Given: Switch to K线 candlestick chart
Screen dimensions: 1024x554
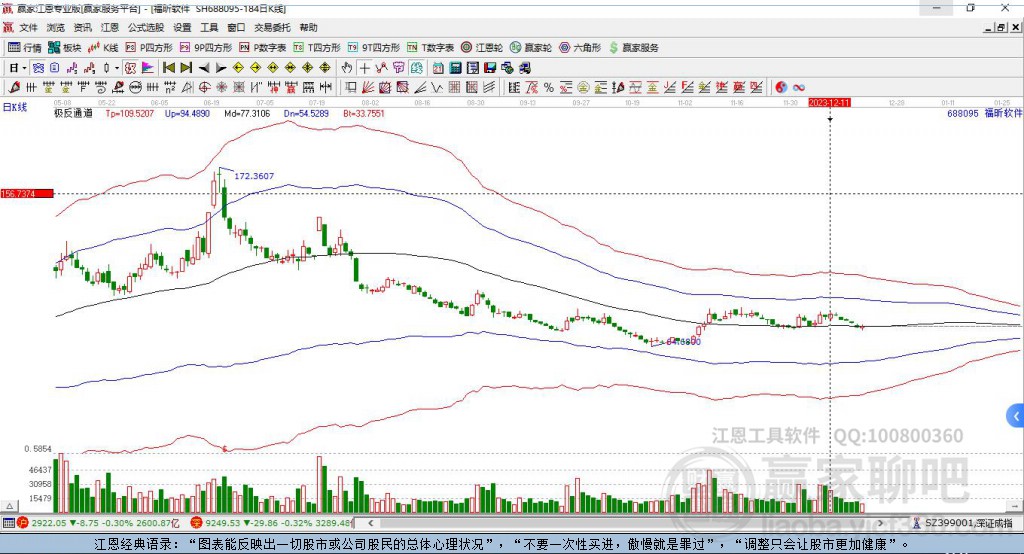Looking at the screenshot, I should click(103, 48).
